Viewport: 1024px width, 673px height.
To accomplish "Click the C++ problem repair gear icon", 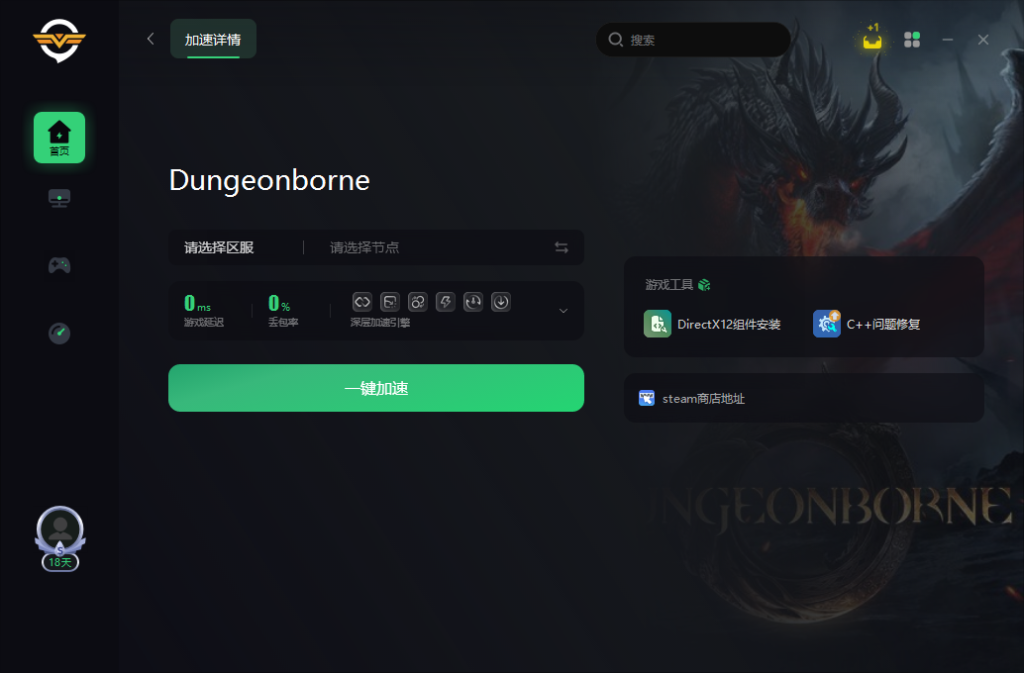I will [x=827, y=324].
